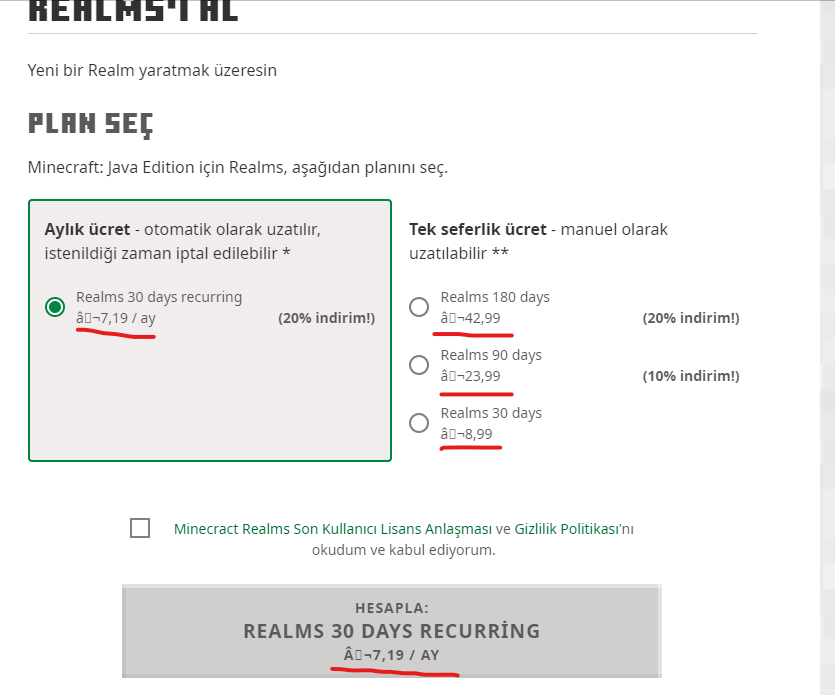The width and height of the screenshot is (835, 695).
Task: Click the PLAN SEÇ heading
Action: (x=90, y=124)
